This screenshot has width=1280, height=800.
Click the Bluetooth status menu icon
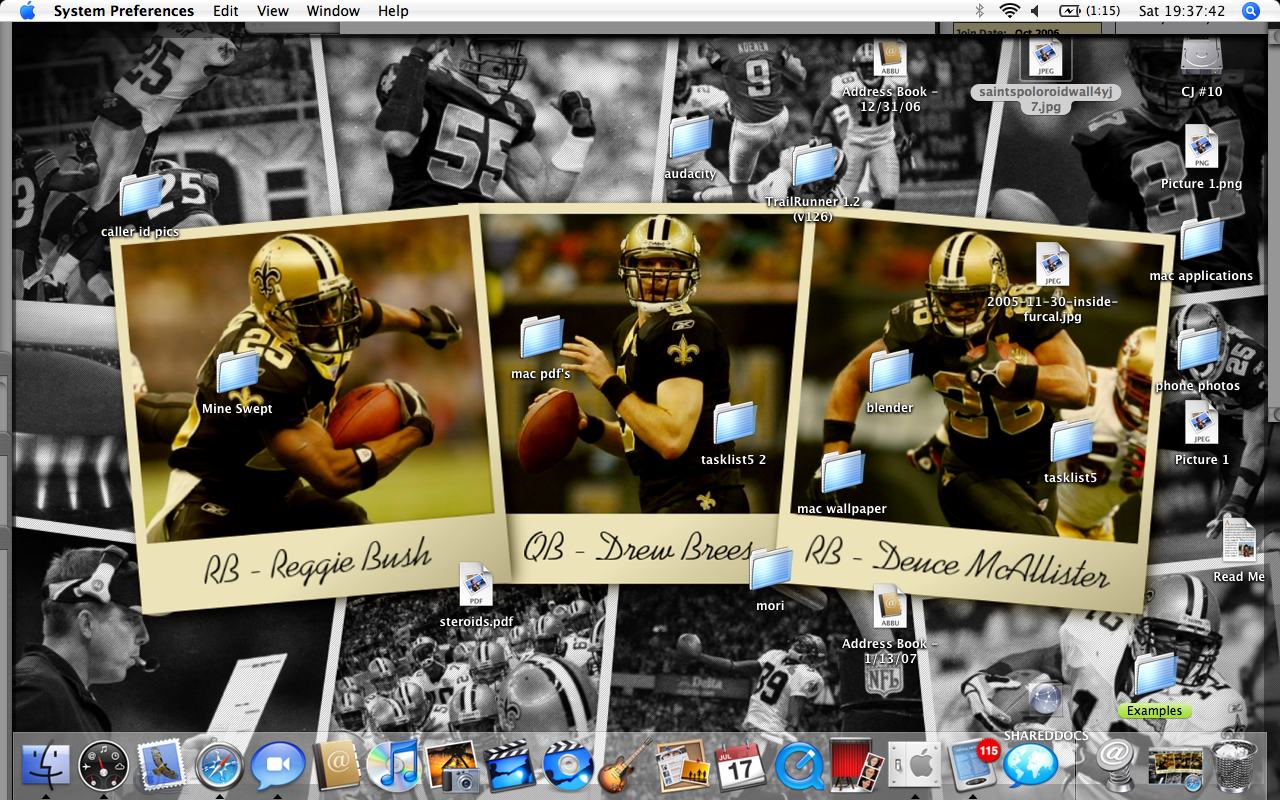[980, 11]
